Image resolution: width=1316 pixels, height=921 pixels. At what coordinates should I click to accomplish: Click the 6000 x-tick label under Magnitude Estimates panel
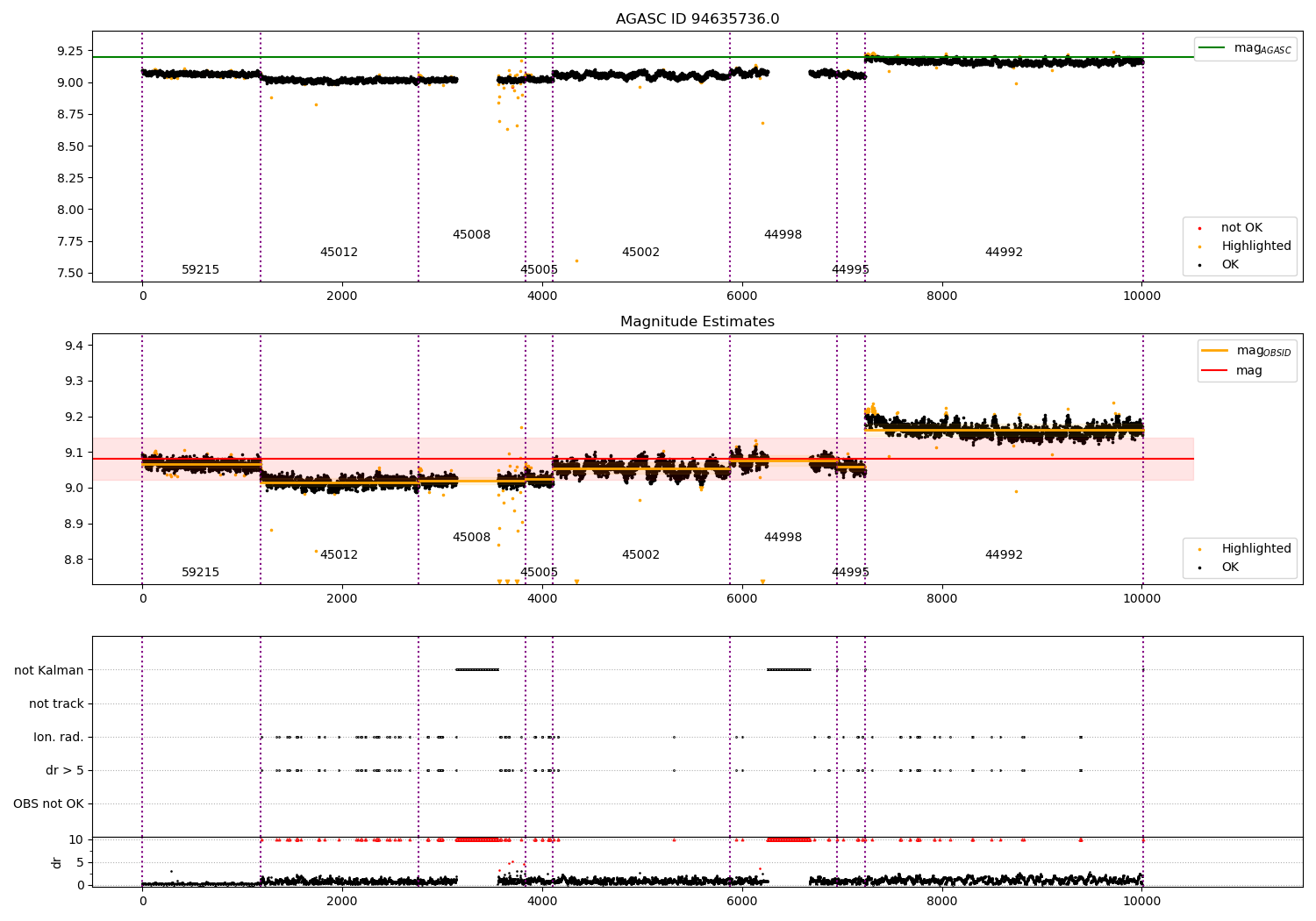click(741, 598)
